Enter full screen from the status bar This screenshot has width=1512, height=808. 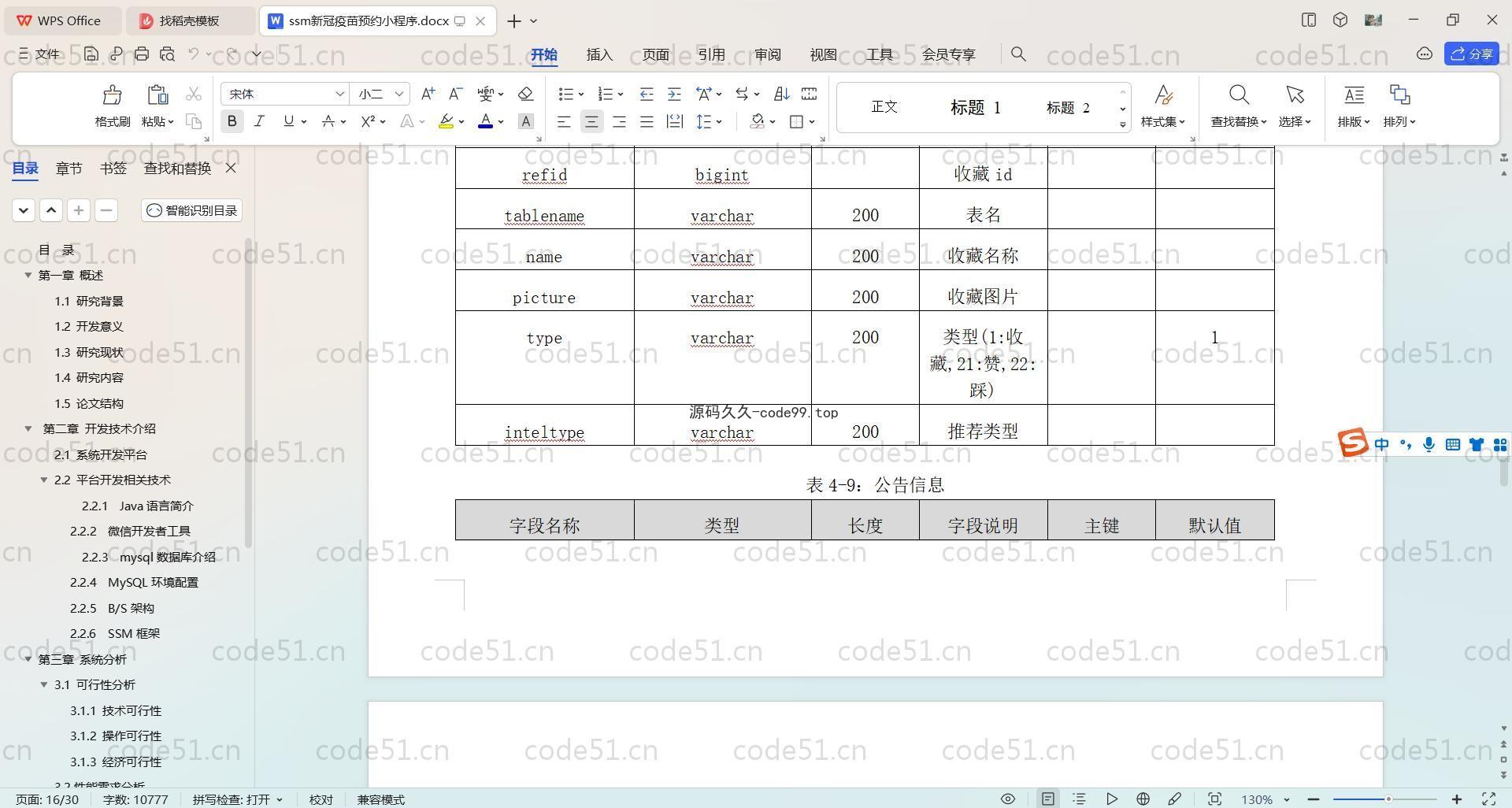click(x=1489, y=799)
